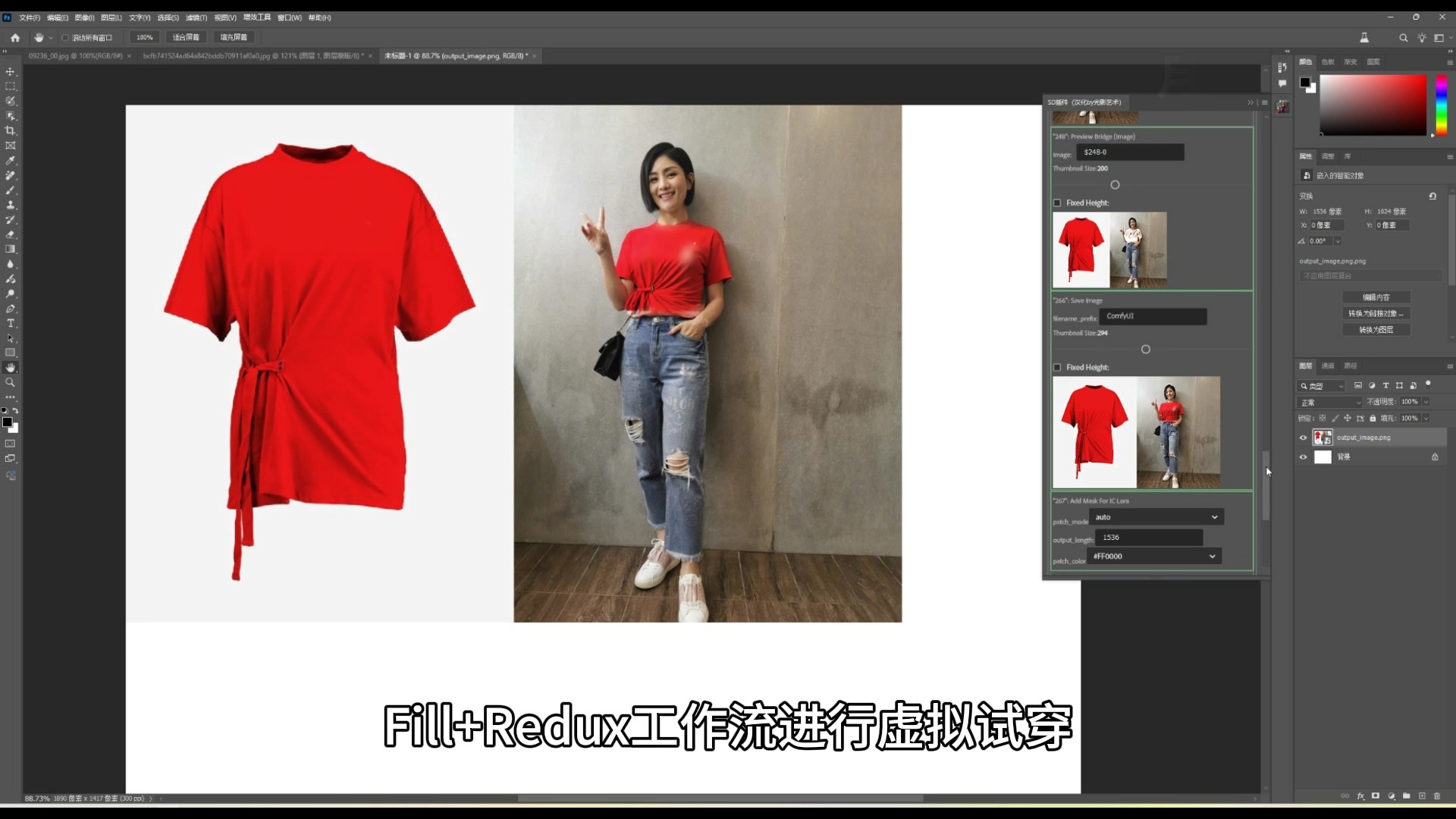
Task: Enable Fixed Height in Preview Bridge node
Action: (1058, 202)
